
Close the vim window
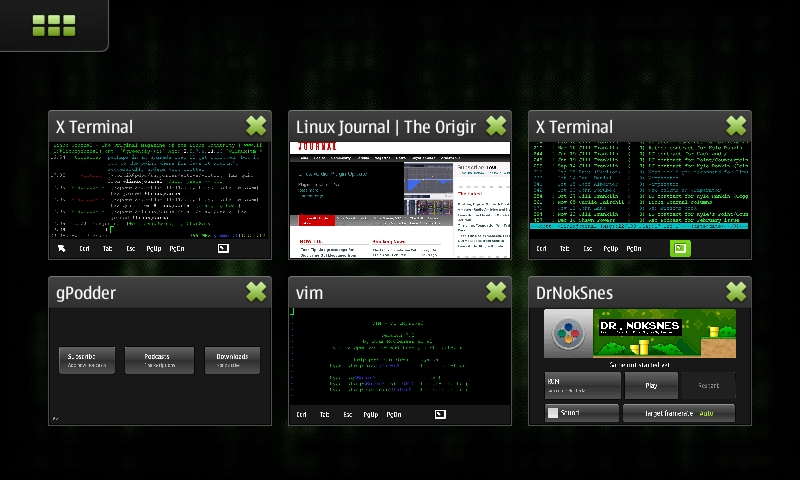click(496, 291)
